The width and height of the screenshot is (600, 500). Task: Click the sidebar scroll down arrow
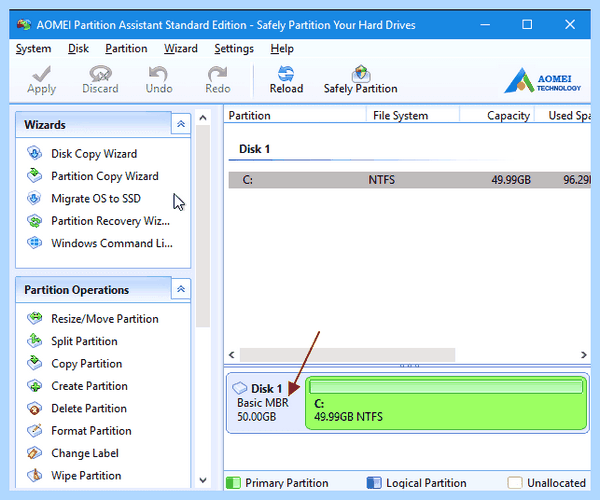tap(203, 480)
